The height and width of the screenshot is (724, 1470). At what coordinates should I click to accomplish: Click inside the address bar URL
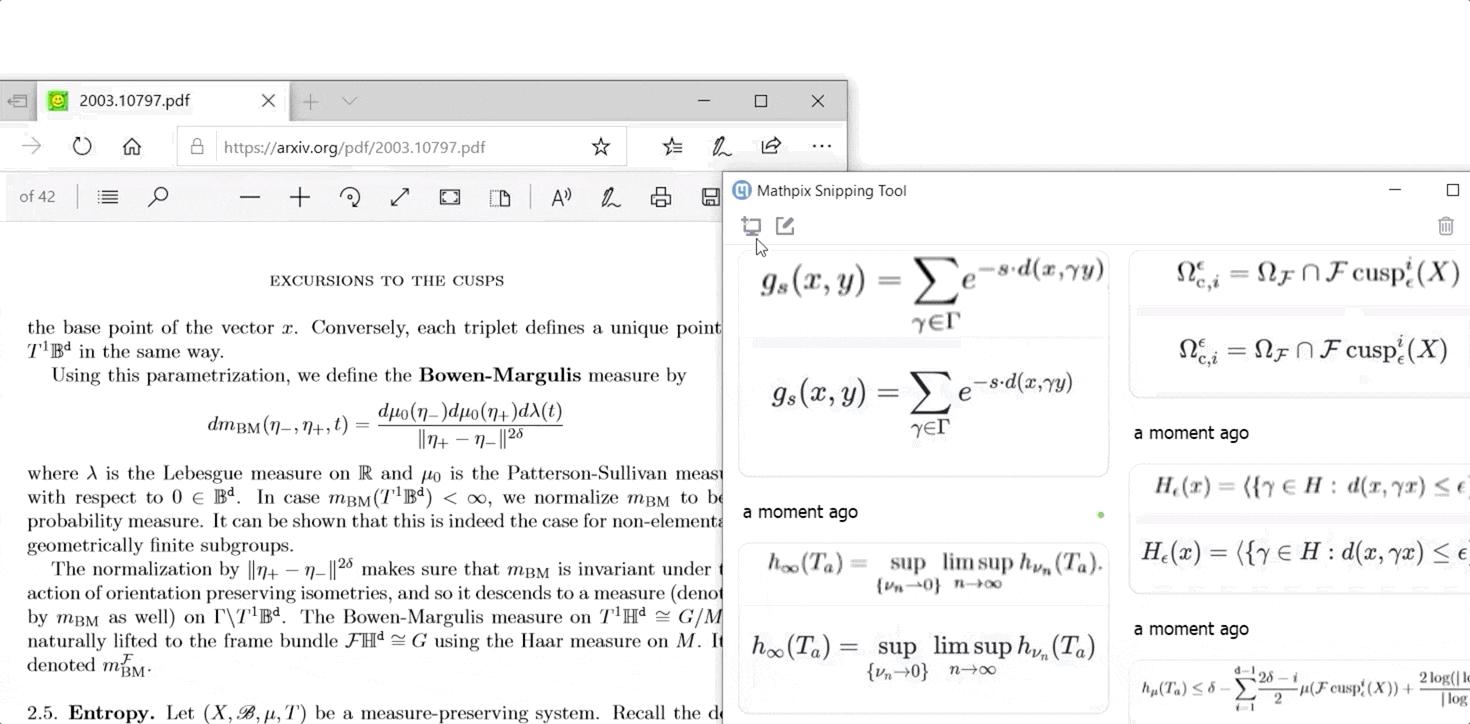400,146
